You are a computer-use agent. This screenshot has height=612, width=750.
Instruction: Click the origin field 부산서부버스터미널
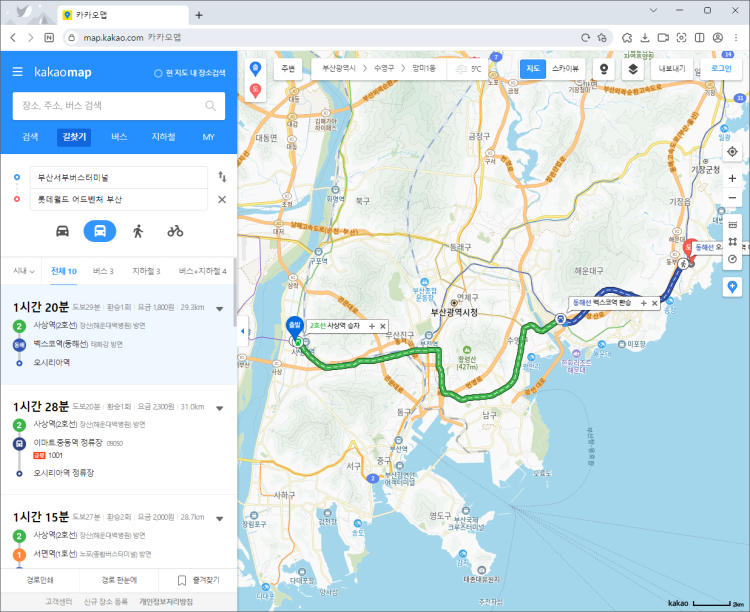pos(119,178)
